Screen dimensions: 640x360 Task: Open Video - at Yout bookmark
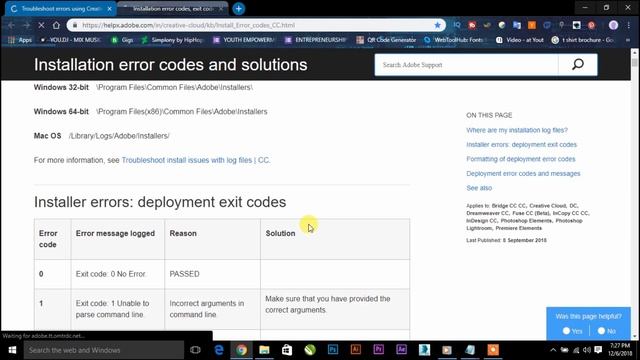click(x=520, y=40)
